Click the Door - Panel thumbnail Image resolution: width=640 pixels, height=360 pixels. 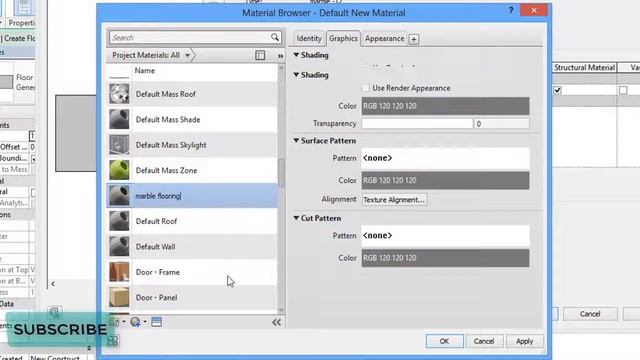tap(119, 297)
